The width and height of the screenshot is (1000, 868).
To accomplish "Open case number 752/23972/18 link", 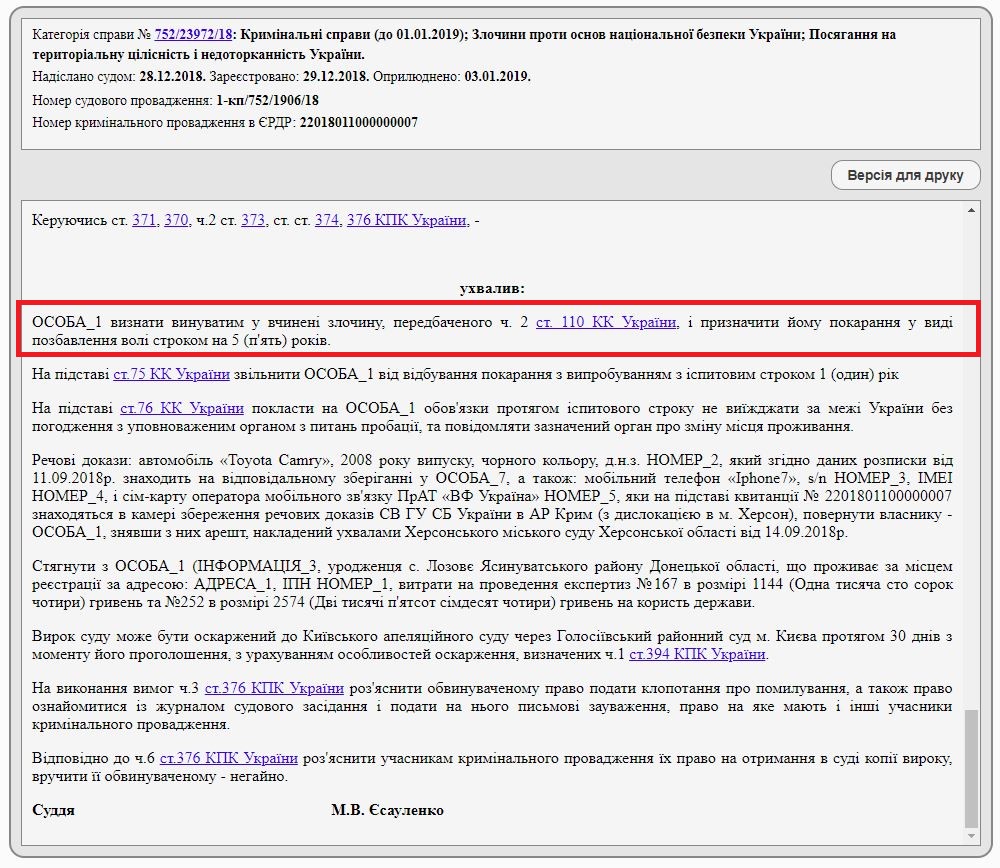I will (194, 34).
